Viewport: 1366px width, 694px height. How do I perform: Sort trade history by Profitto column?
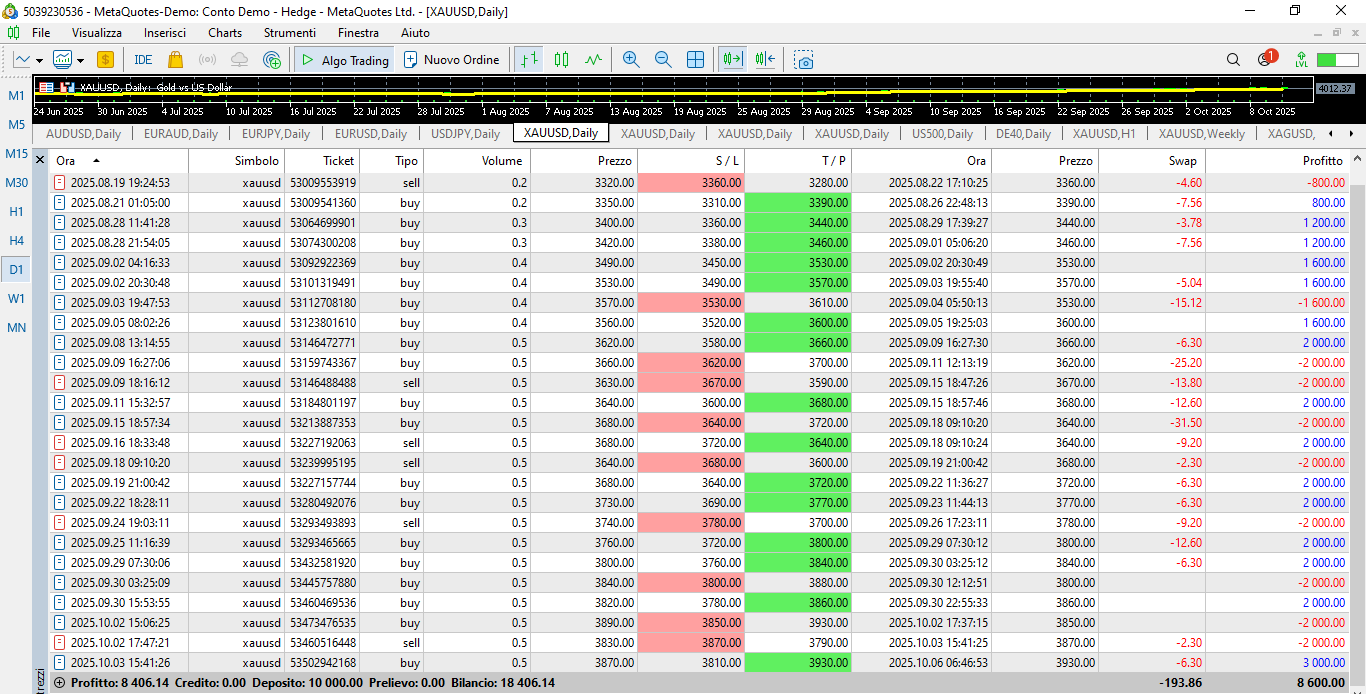coord(1322,161)
